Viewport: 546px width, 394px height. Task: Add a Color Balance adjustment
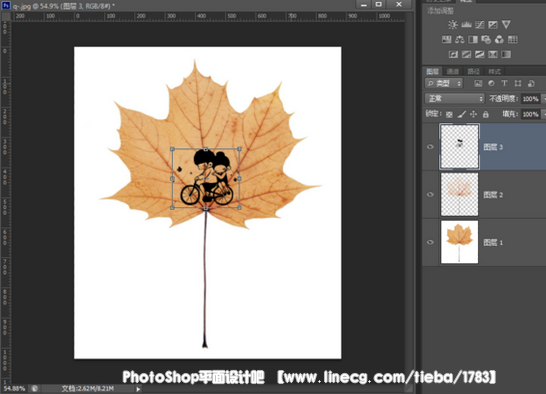(x=460, y=39)
